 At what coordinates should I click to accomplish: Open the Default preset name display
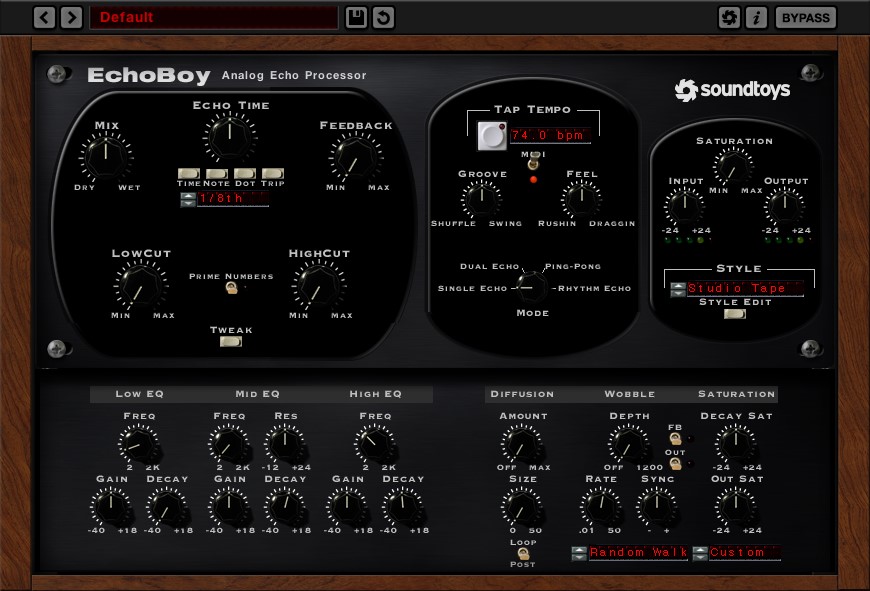pyautogui.click(x=214, y=17)
